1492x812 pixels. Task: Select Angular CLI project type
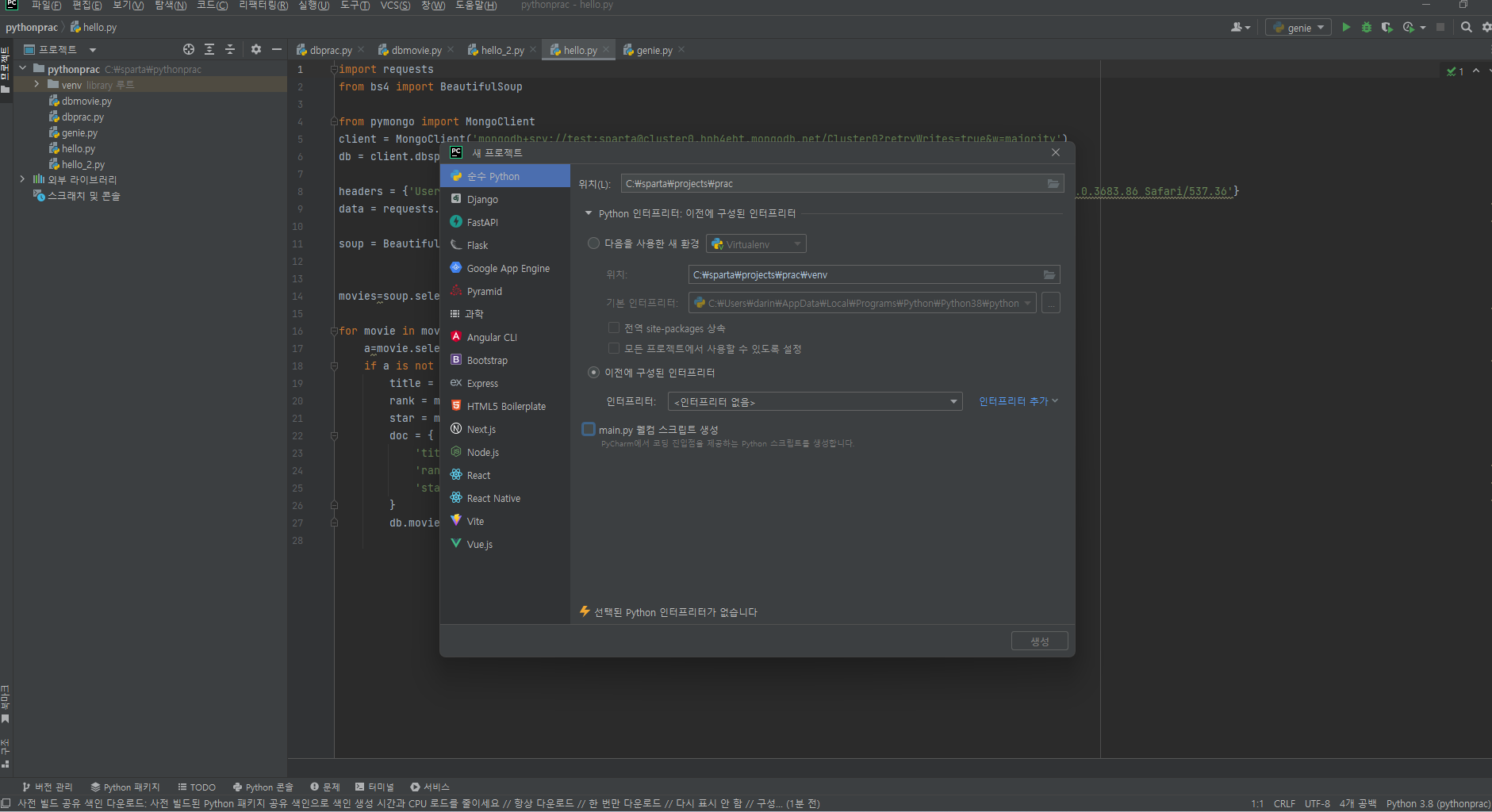tap(505, 337)
